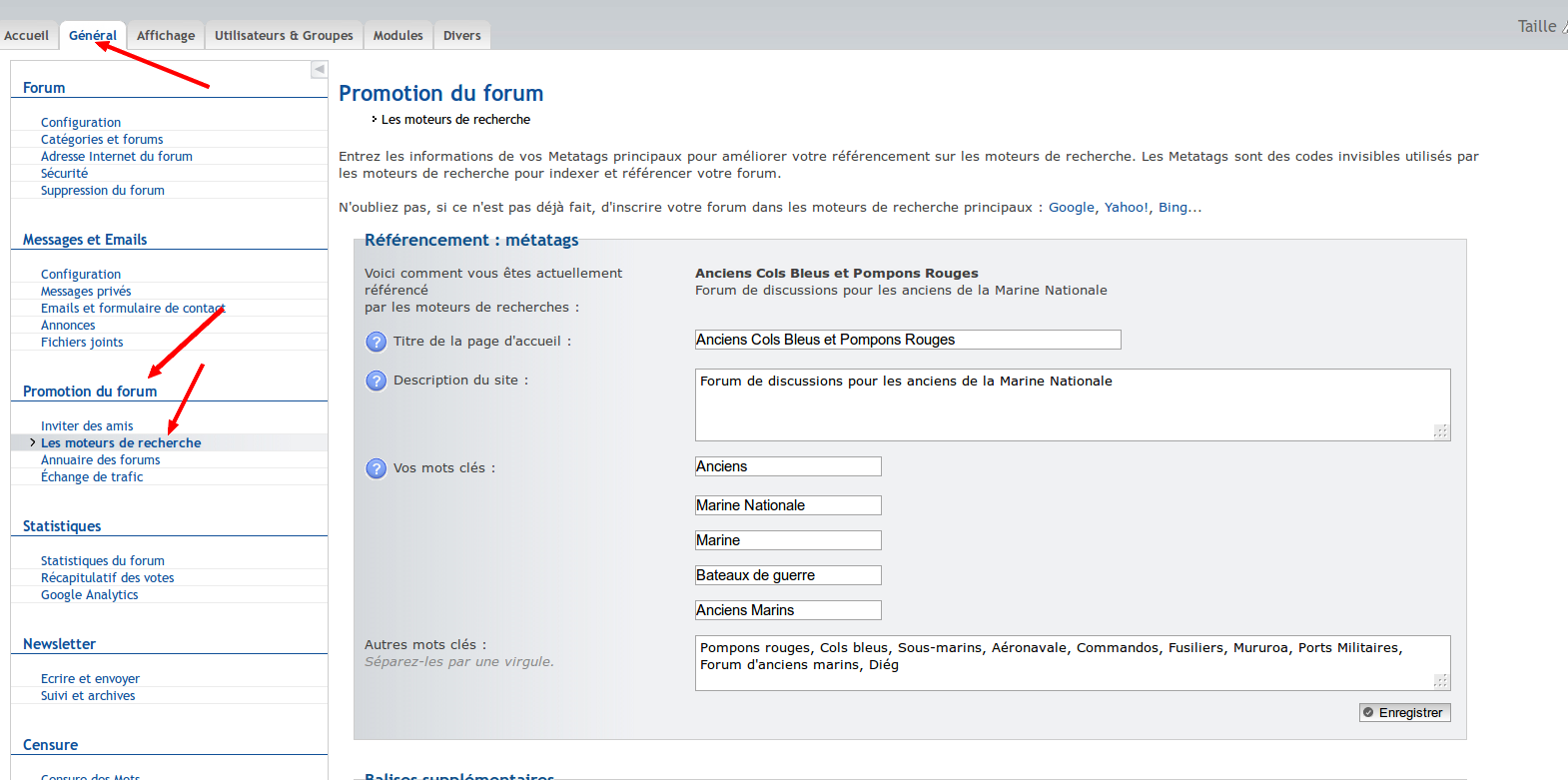This screenshot has height=780, width=1568.
Task: Open Adresse Internet du forum
Action: click(117, 157)
